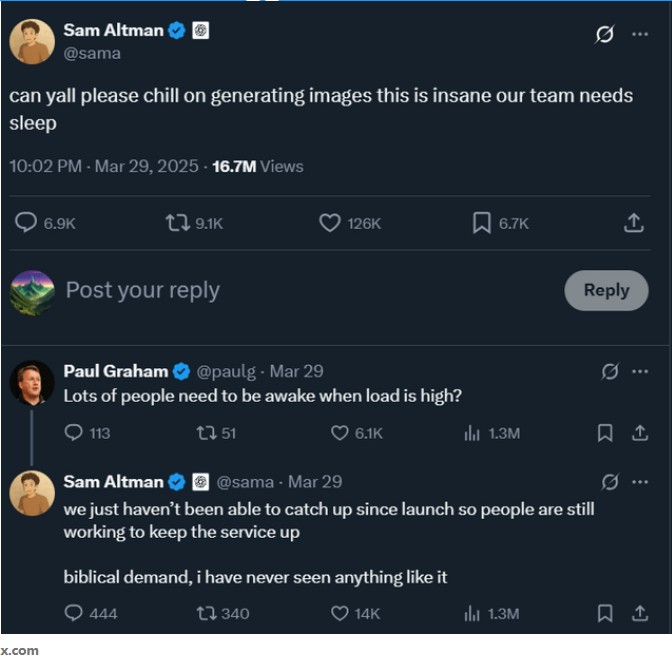This screenshot has height=661, width=672.
Task: Click Paul Graham's profile picture
Action: pos(32,382)
